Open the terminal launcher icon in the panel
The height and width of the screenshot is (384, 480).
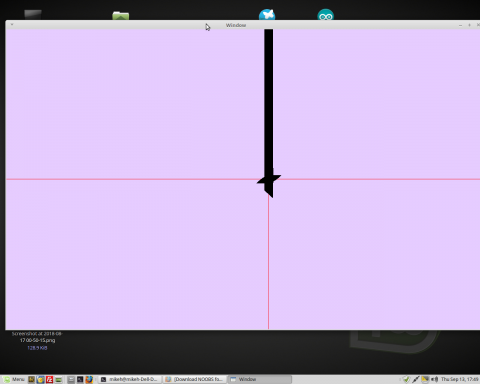[80, 379]
